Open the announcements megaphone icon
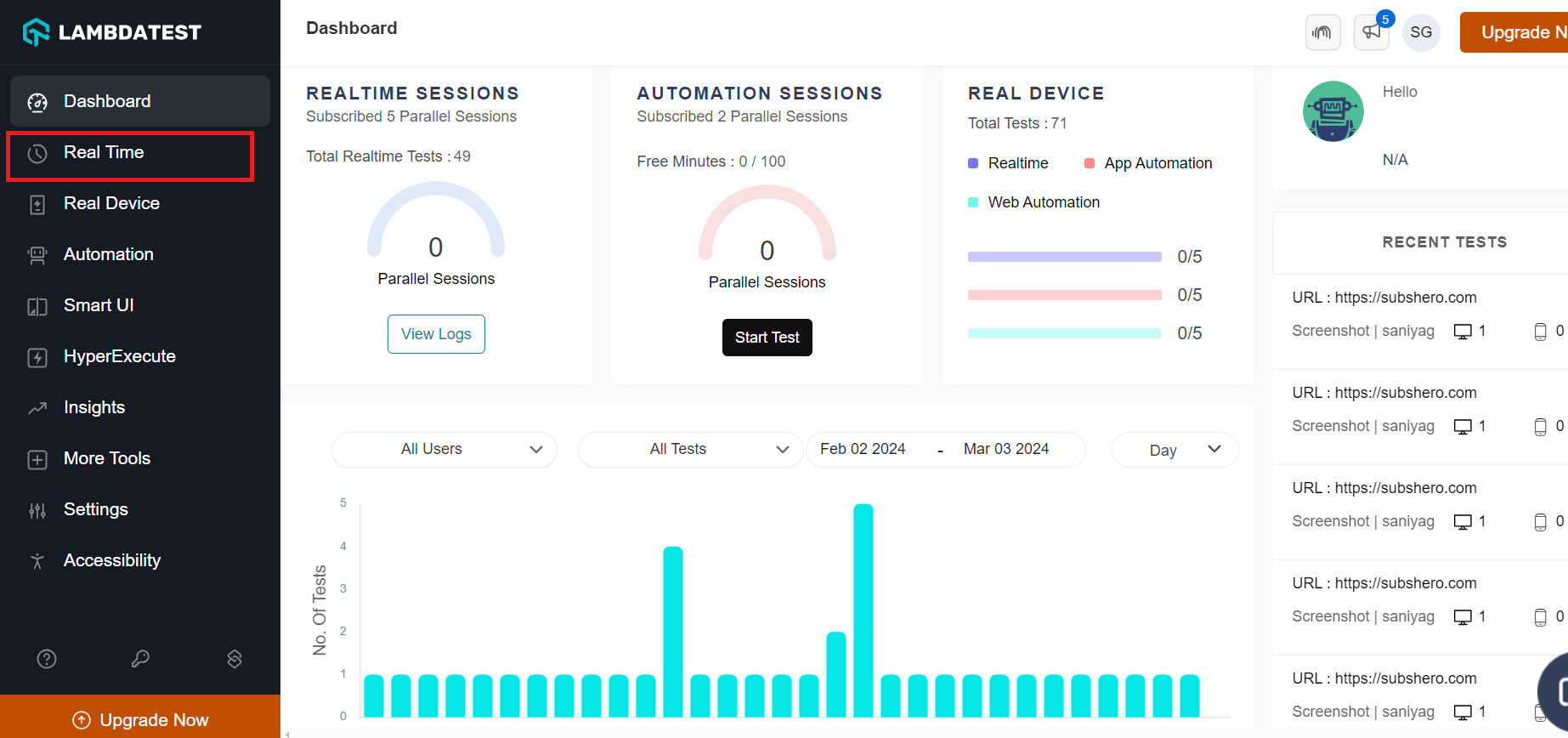 [1372, 32]
